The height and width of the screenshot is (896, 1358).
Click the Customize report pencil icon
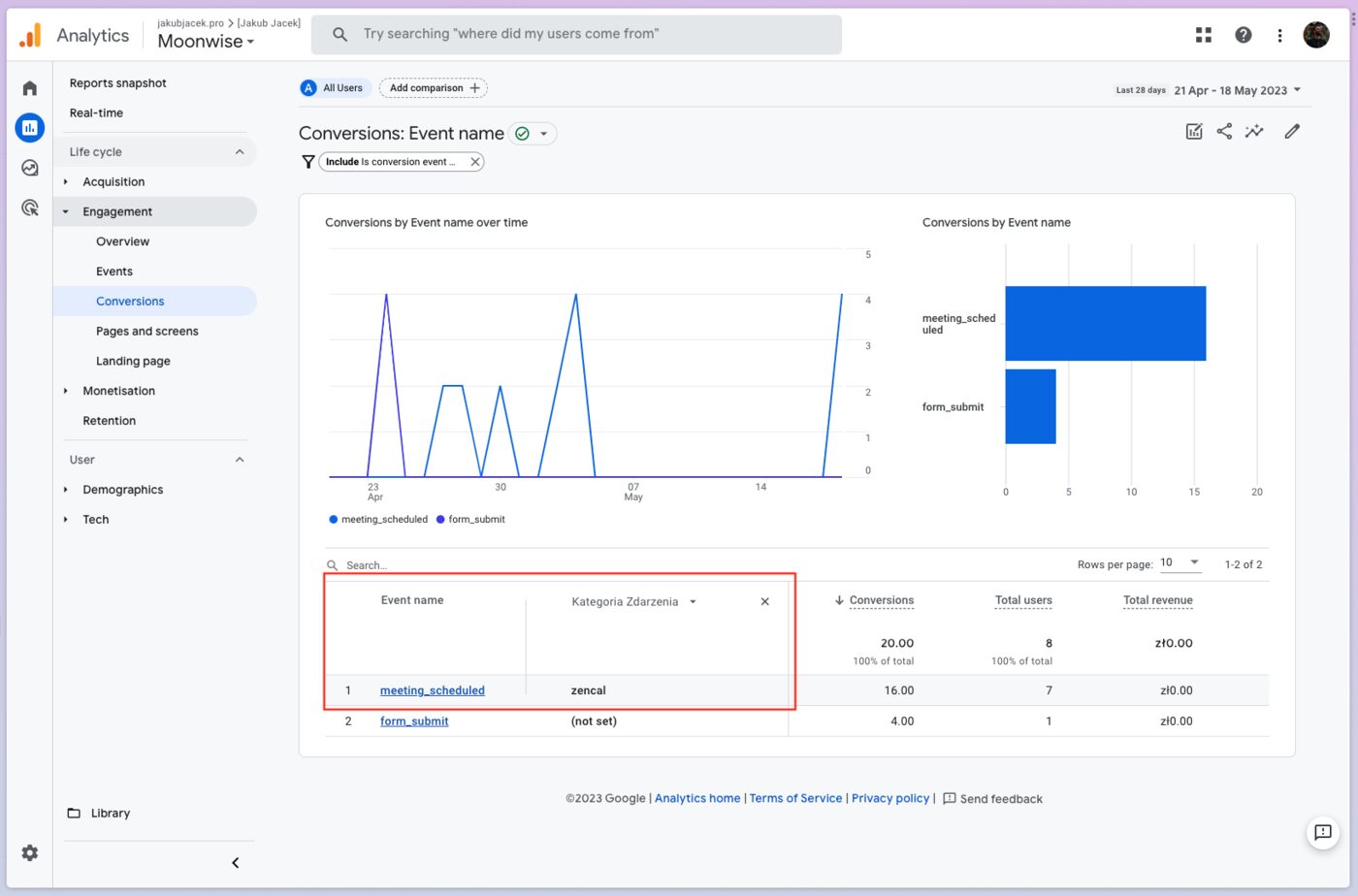(x=1291, y=132)
